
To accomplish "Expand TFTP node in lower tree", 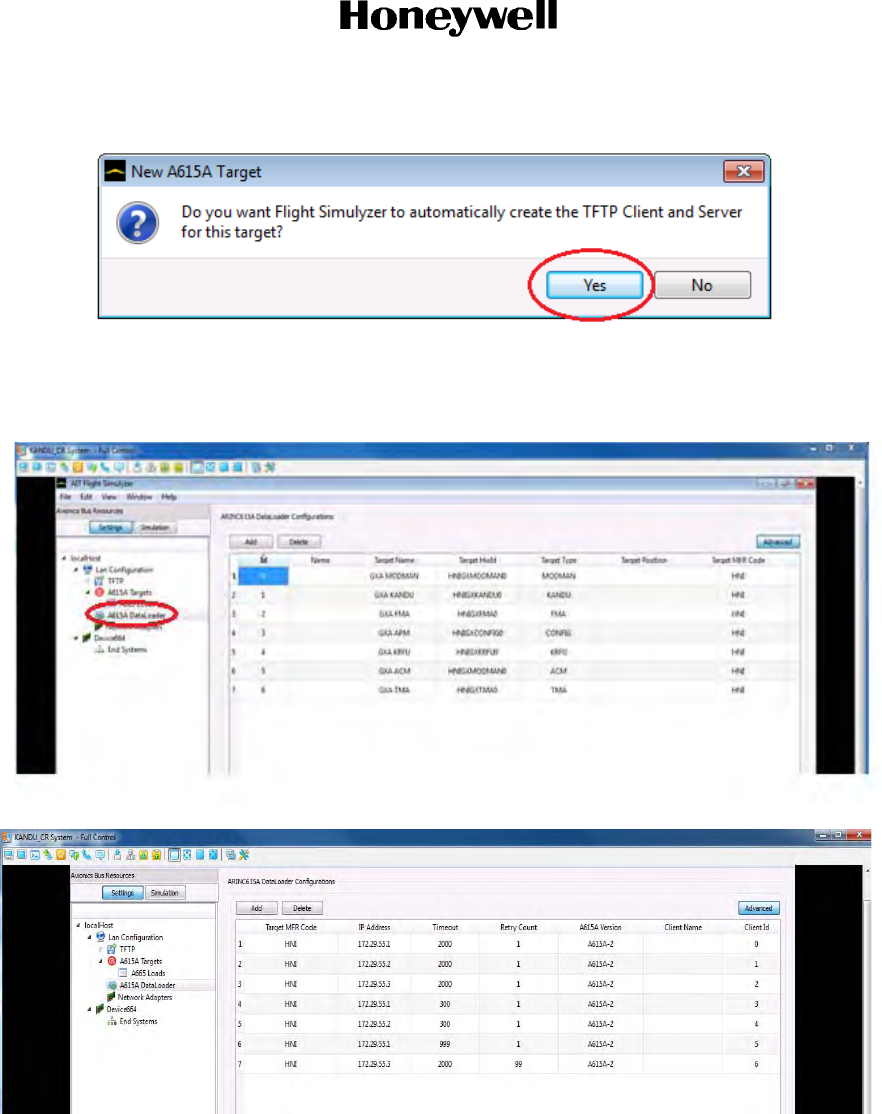I will pyautogui.click(x=100, y=948).
